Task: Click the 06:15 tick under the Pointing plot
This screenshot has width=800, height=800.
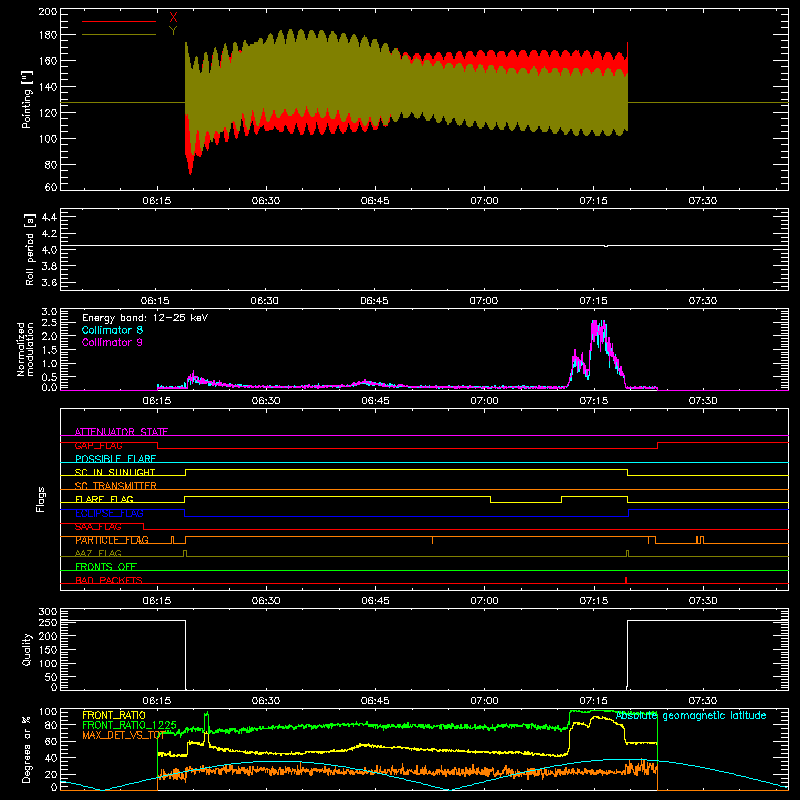Action: (157, 201)
